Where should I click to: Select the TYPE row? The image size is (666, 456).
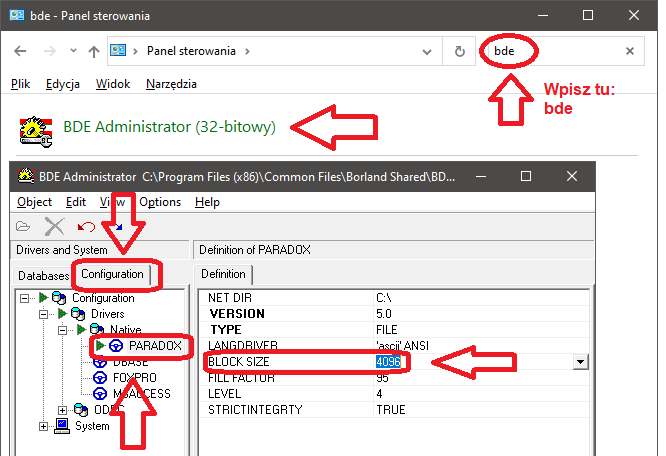click(x=394, y=330)
